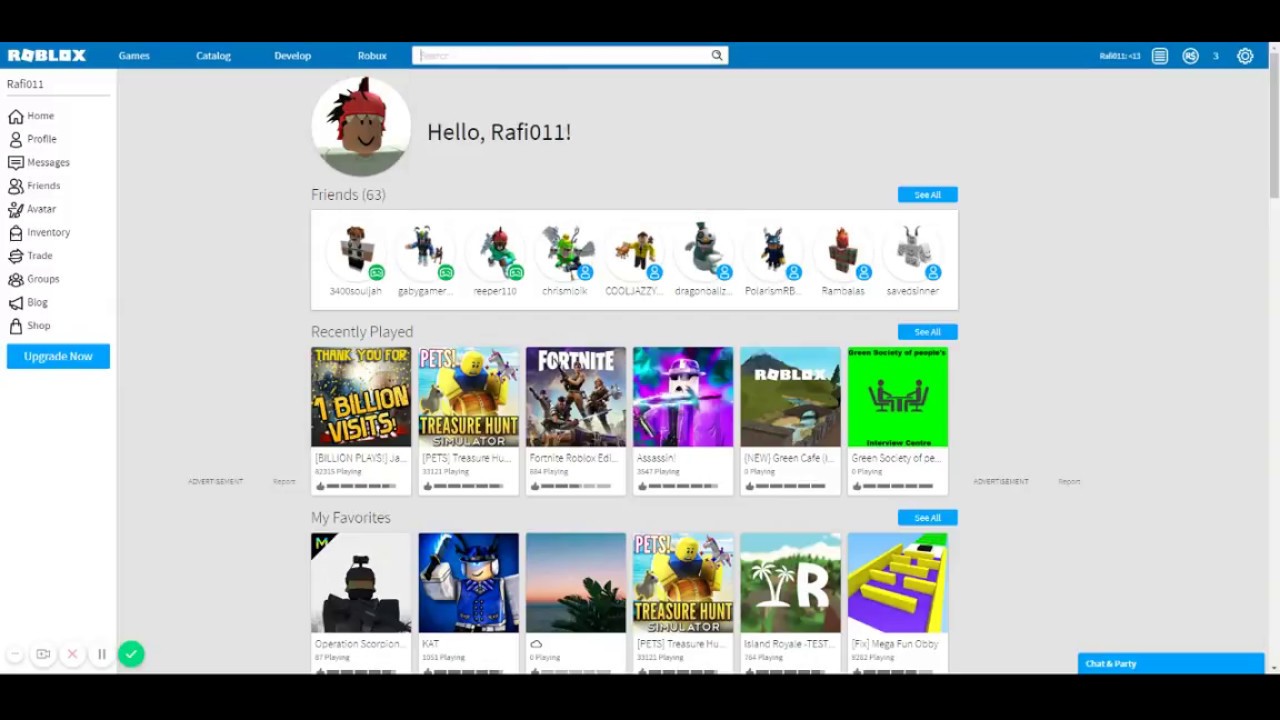Open the Fortnite Roblox Edition game
Viewport: 1280px width, 720px height.
pos(576,397)
